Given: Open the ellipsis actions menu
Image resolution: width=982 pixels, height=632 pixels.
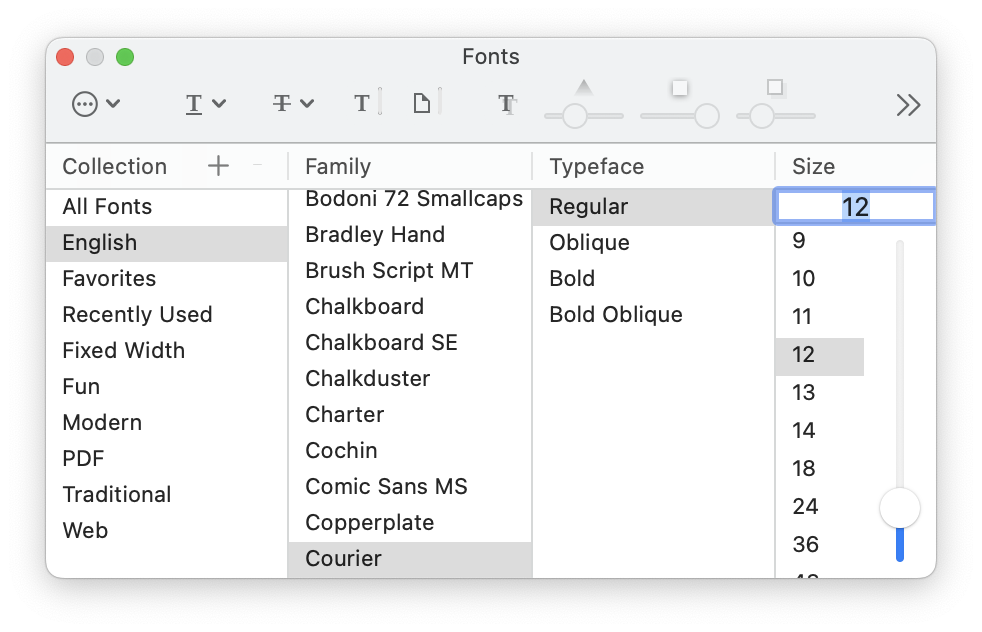Looking at the screenshot, I should click(95, 104).
